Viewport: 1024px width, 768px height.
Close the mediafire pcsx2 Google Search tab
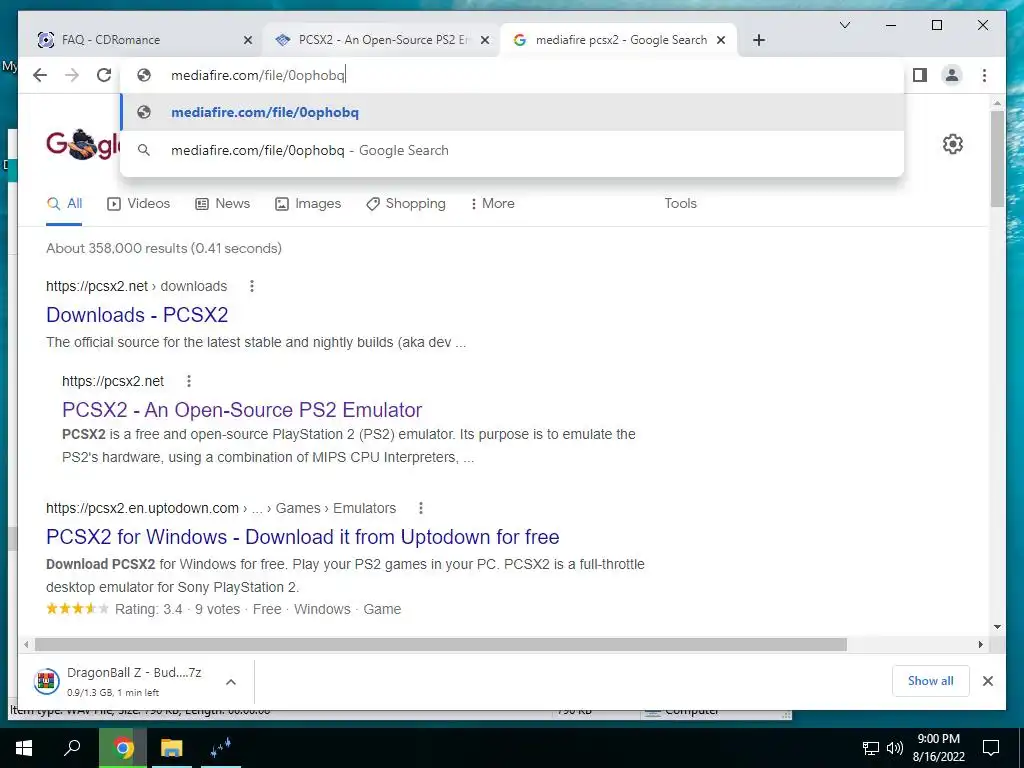(721, 40)
